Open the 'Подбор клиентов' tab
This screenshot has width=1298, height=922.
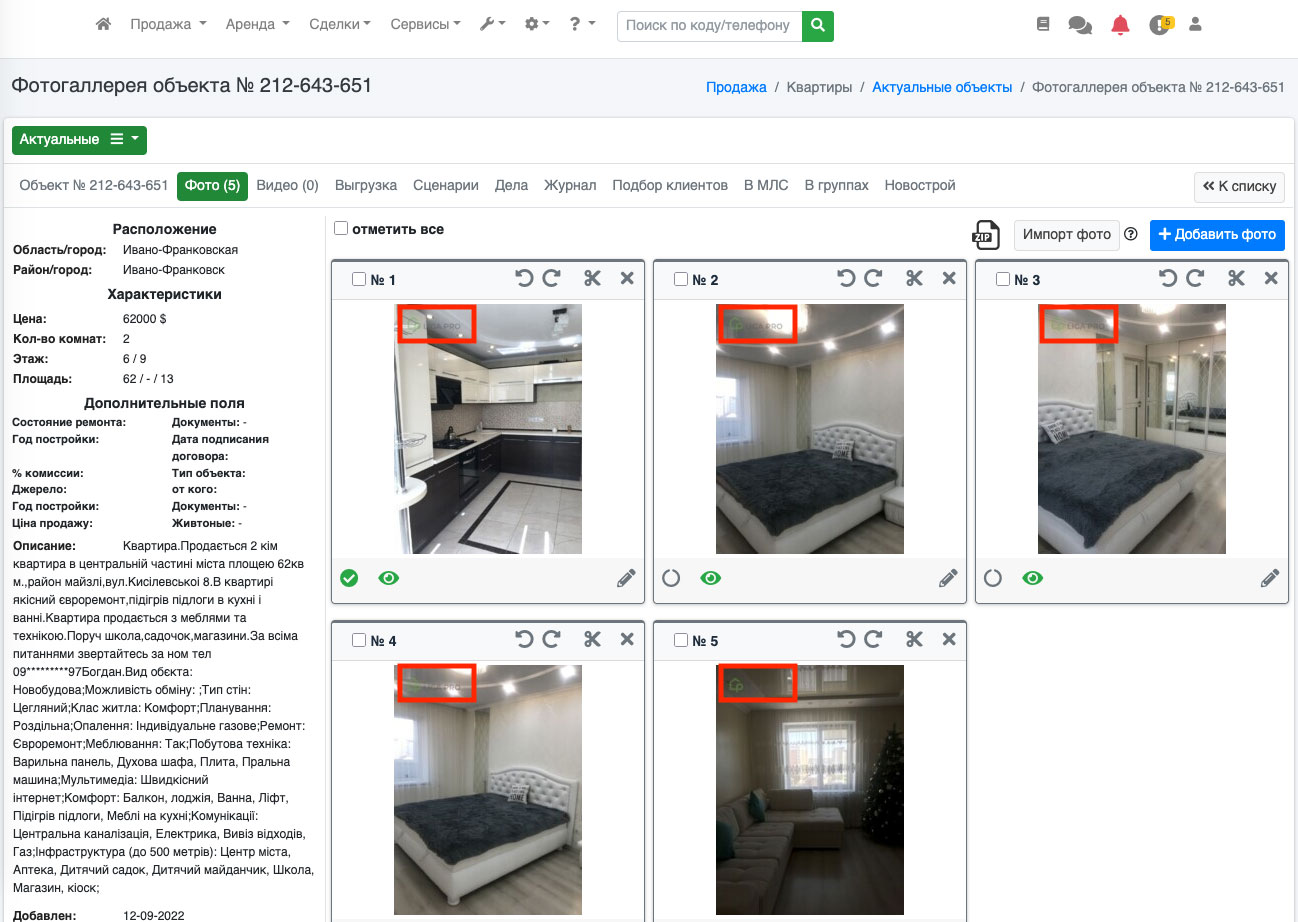click(670, 186)
